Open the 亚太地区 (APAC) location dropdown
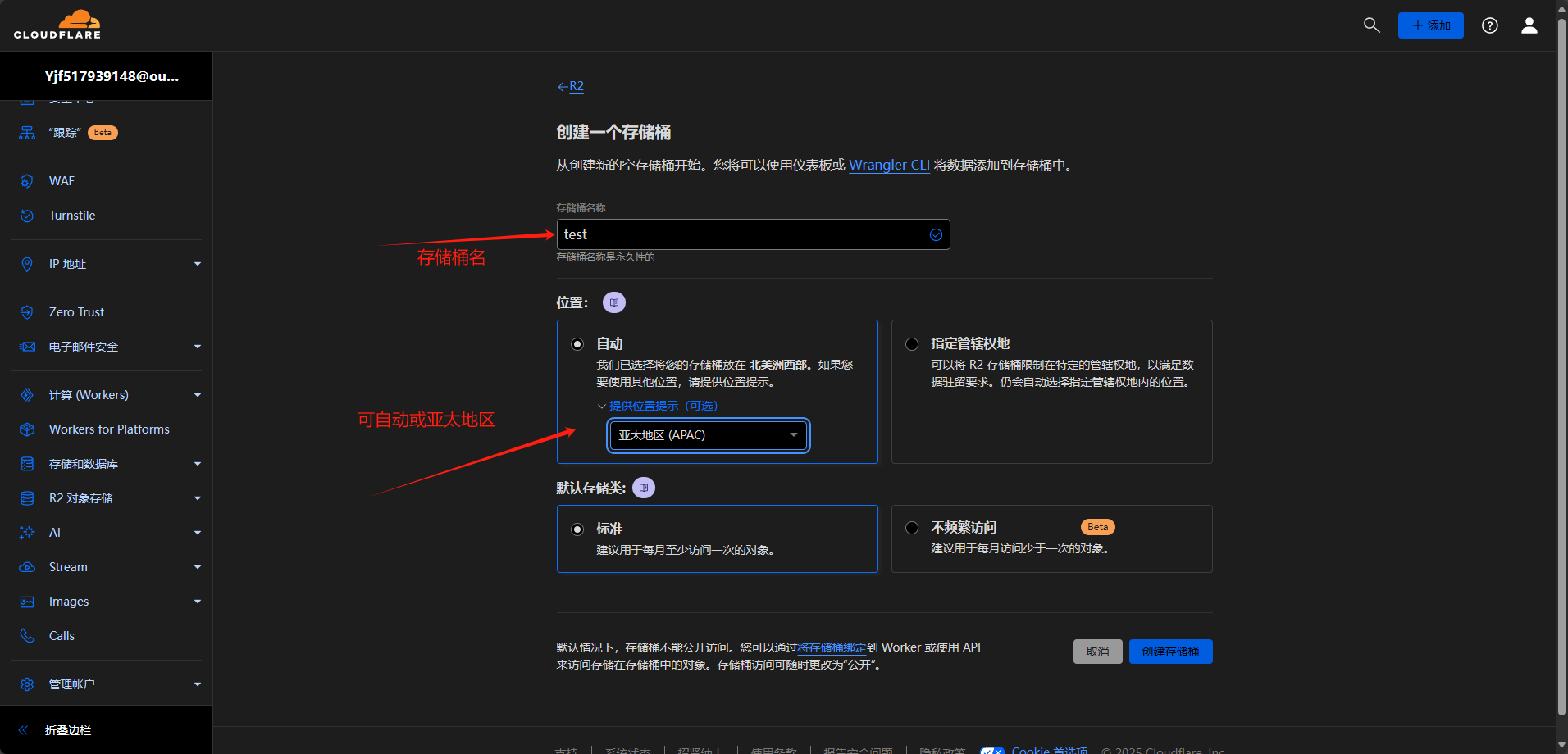Screen dimensions: 1568x754 [709, 435]
